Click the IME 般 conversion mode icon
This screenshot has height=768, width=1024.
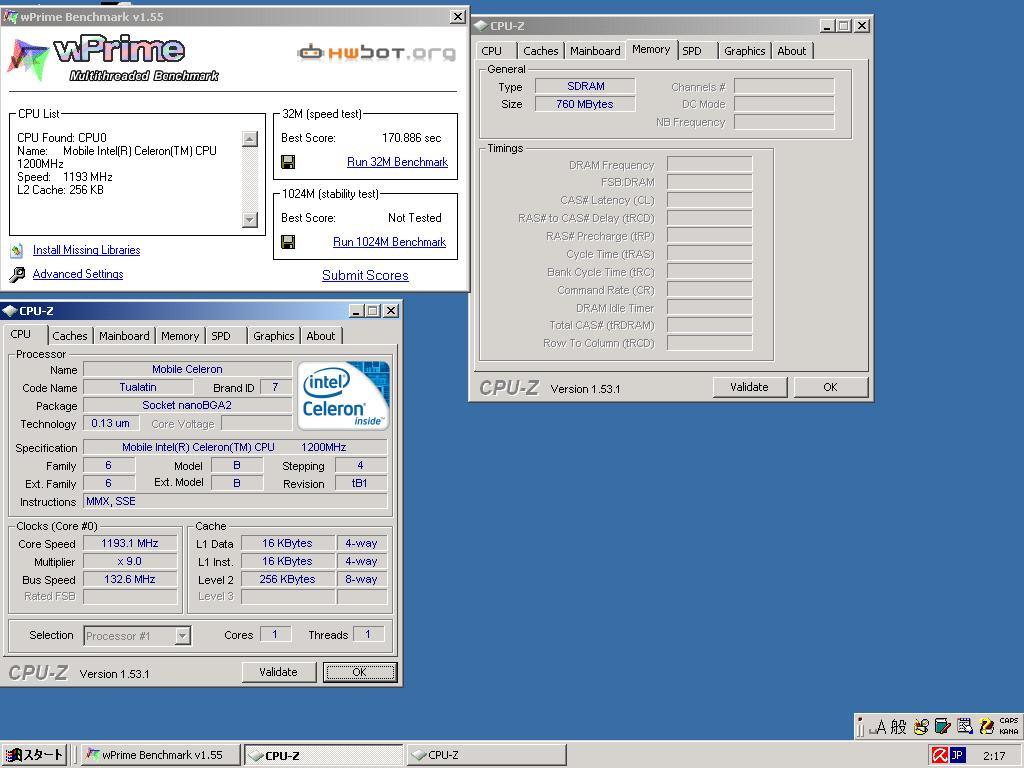[899, 726]
